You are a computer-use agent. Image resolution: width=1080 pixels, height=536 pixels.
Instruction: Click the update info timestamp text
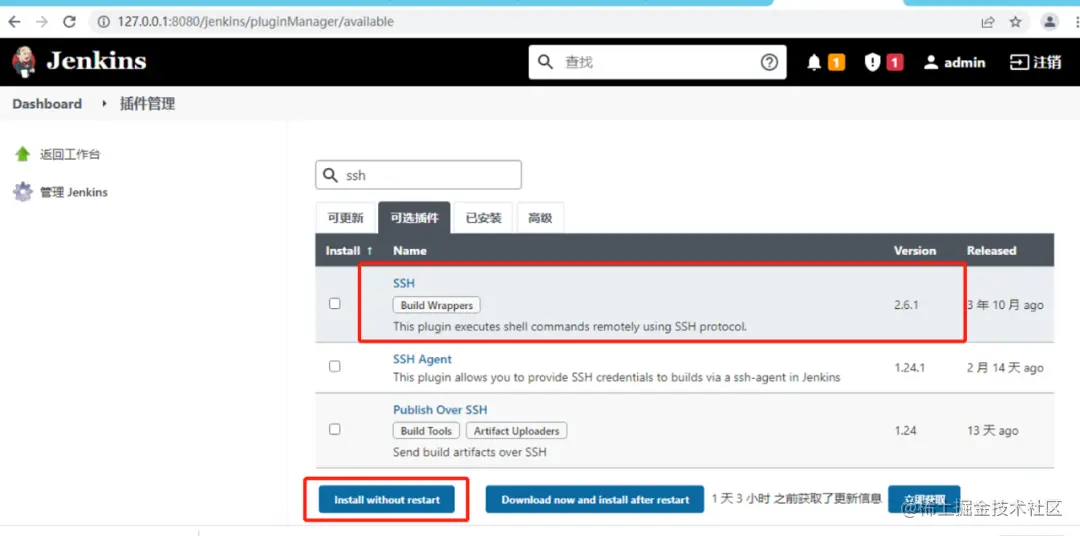[x=796, y=499]
